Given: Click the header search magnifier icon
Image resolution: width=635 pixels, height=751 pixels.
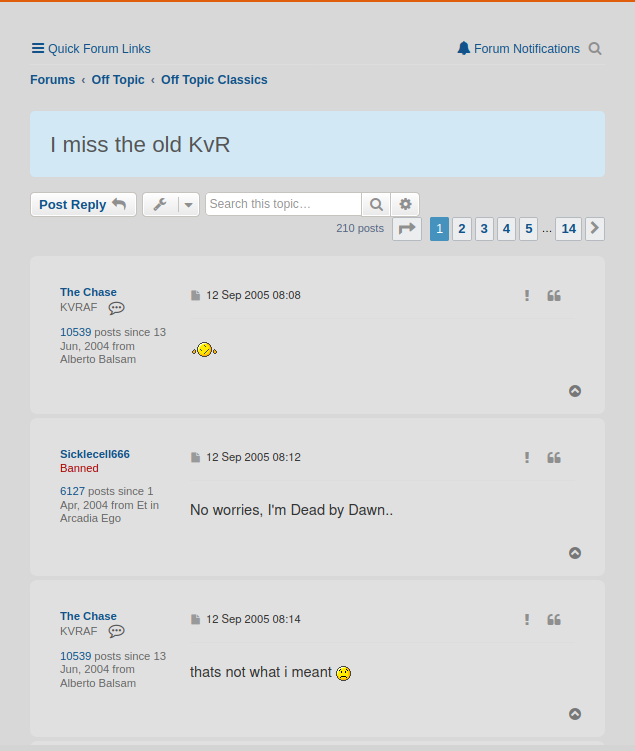Looking at the screenshot, I should pyautogui.click(x=595, y=49).
